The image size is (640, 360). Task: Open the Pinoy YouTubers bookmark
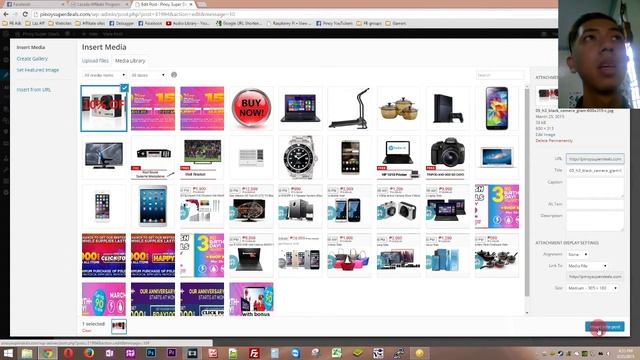click(x=334, y=24)
